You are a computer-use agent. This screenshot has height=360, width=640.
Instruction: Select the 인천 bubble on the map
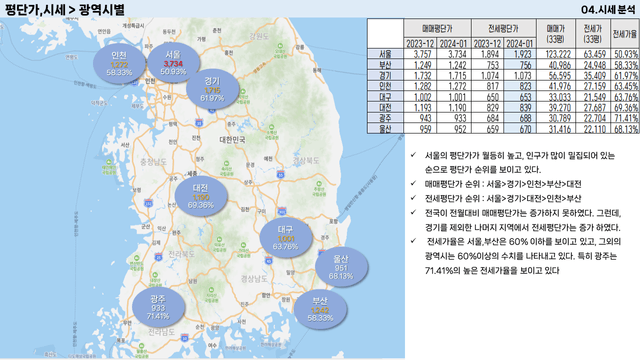pyautogui.click(x=119, y=63)
